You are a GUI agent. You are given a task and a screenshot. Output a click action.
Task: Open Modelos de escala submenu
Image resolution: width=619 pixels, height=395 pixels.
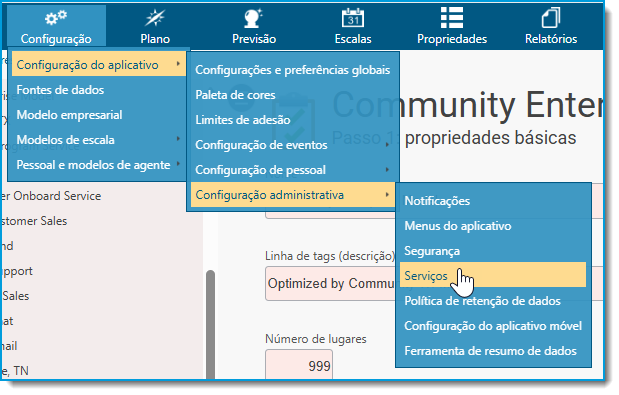(98, 140)
